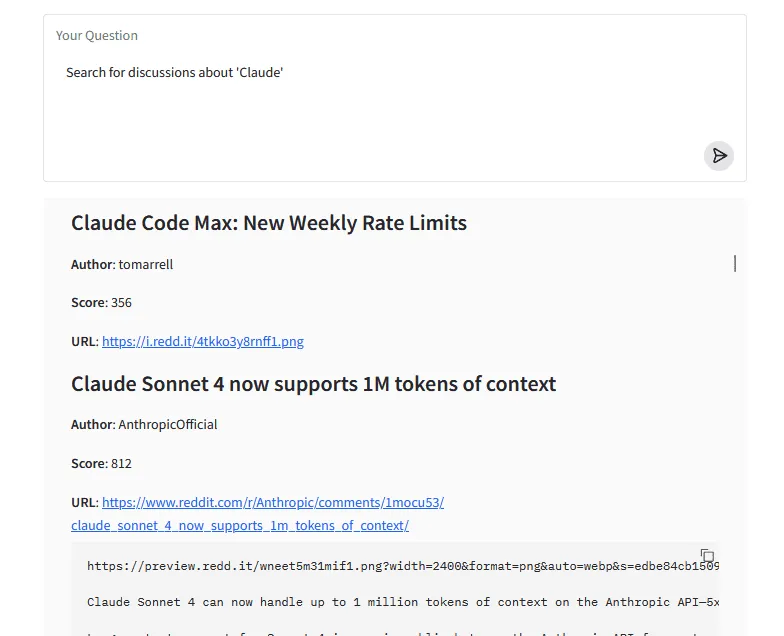Click the '1 million tokens' code block line
This screenshot has height=636, width=784.
click(x=400, y=602)
